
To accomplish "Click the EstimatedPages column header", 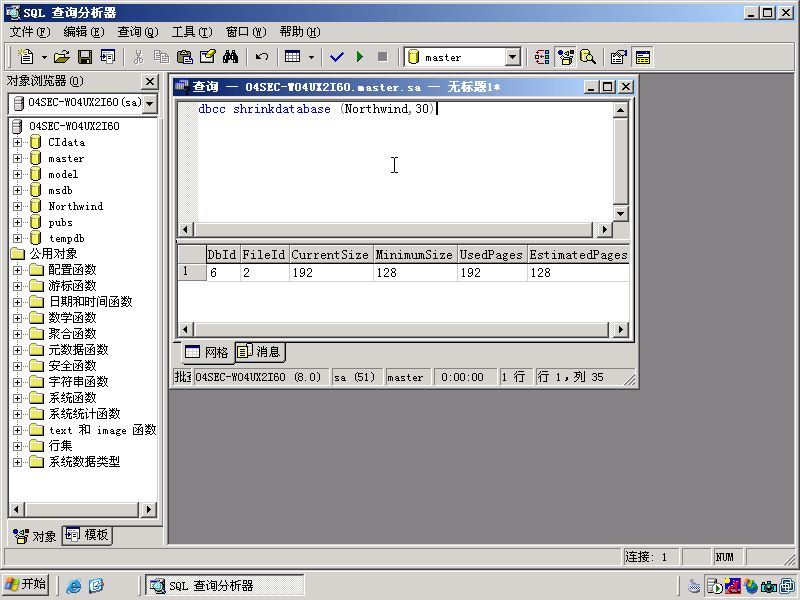I will point(578,254).
